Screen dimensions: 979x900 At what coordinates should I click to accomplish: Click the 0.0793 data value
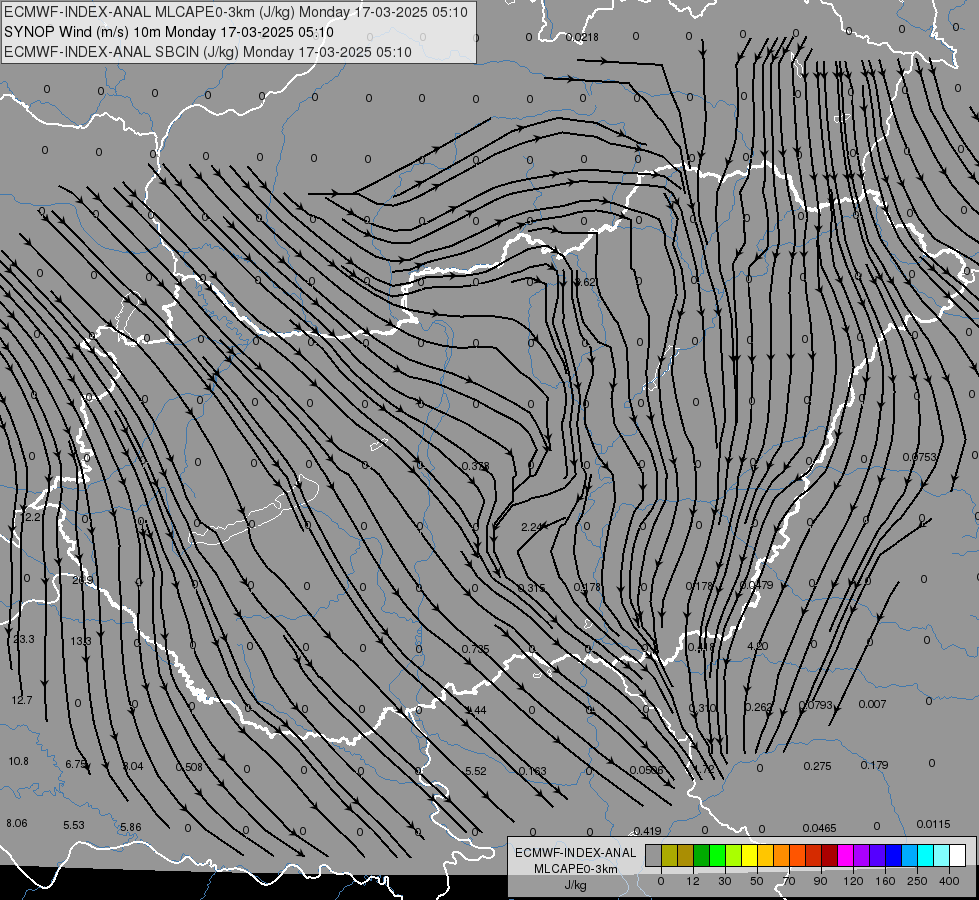[816, 705]
